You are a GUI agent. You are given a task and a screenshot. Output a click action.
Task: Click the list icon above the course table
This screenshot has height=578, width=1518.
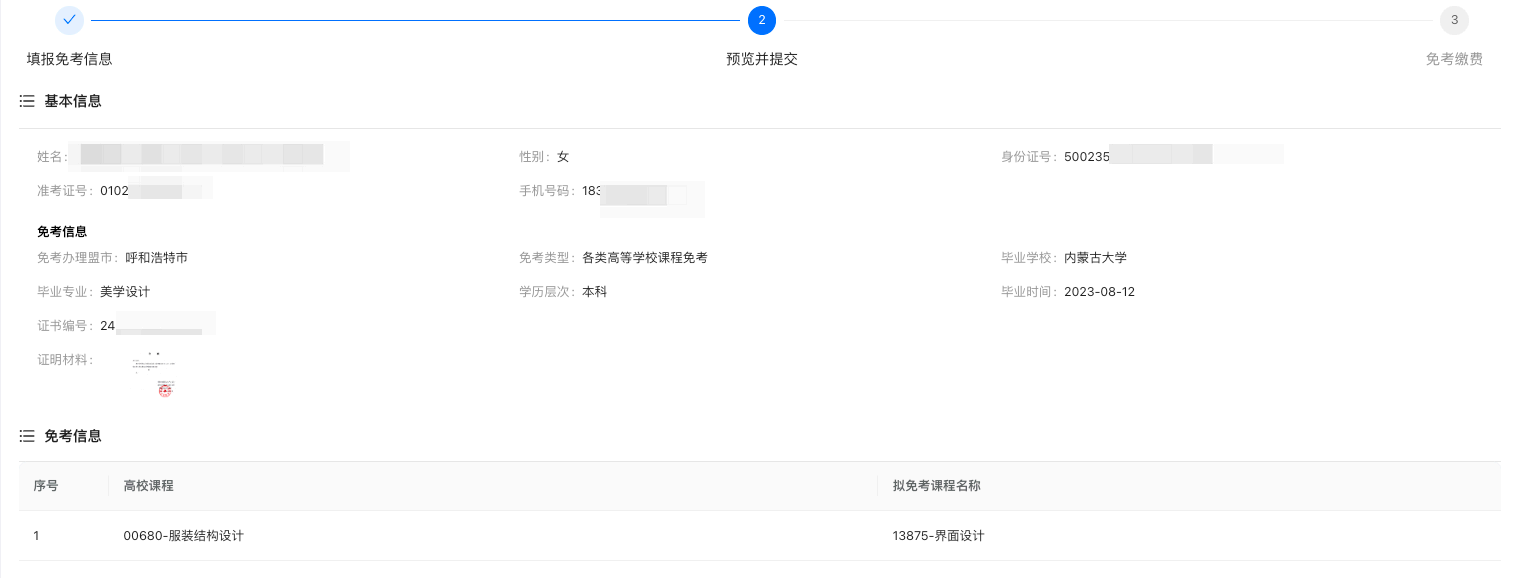click(27, 436)
